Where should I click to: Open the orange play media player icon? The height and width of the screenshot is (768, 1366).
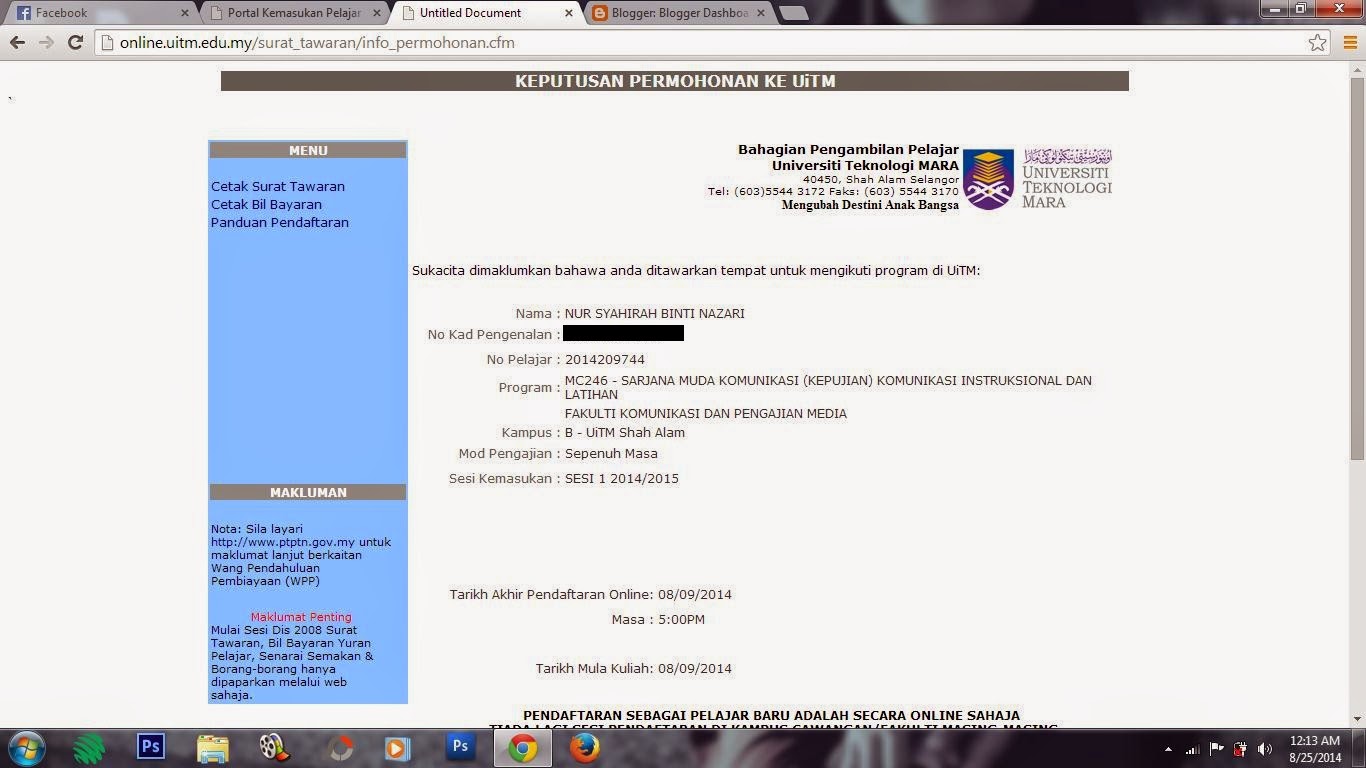(x=398, y=748)
